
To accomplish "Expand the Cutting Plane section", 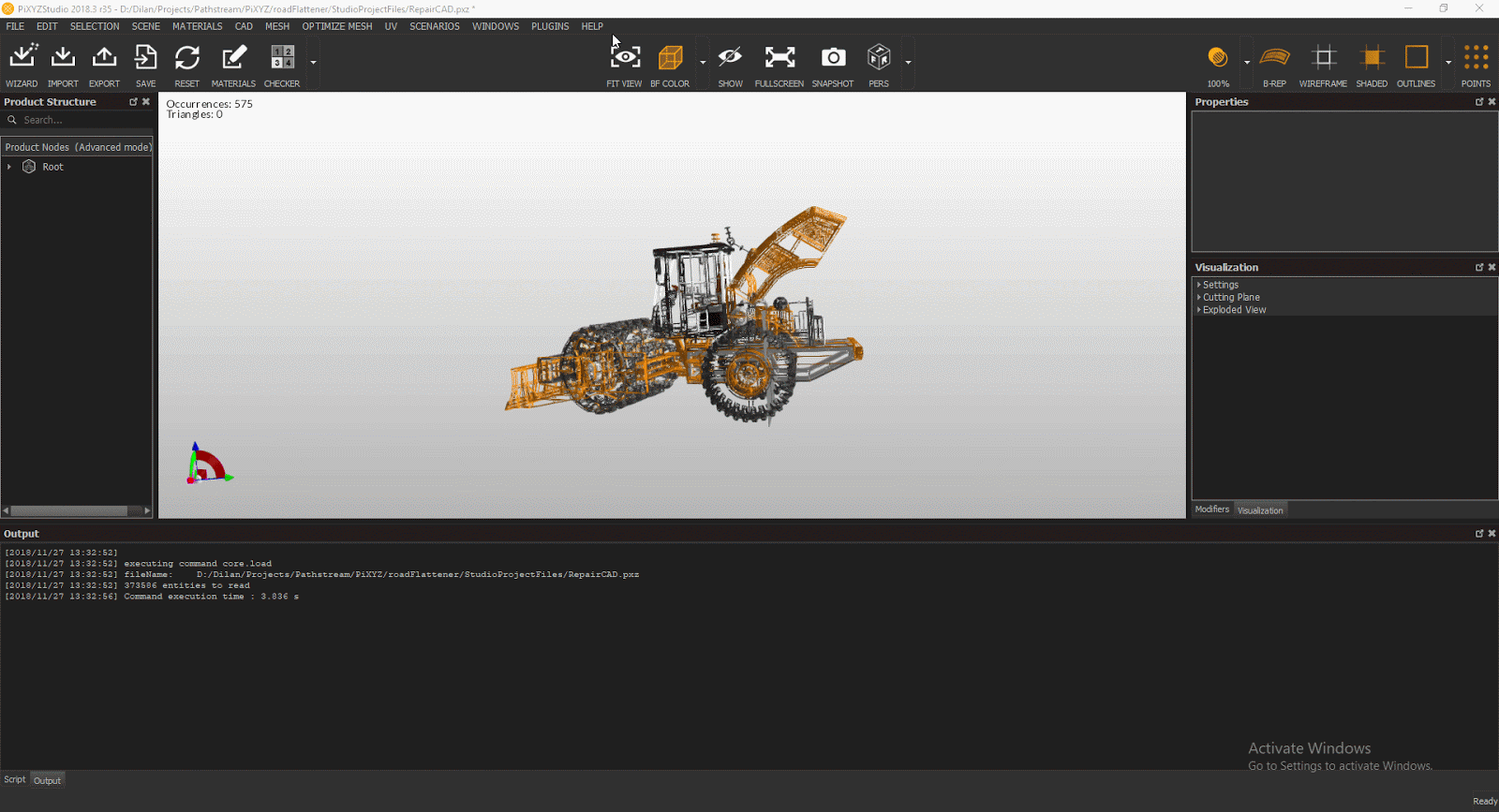I will tap(1231, 297).
